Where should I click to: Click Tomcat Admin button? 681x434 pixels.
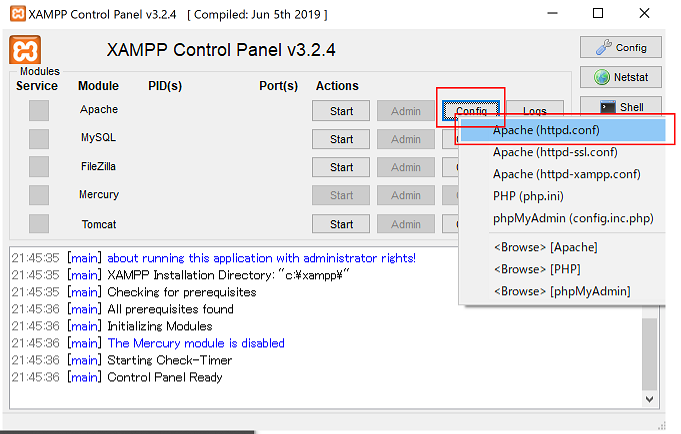[406, 224]
